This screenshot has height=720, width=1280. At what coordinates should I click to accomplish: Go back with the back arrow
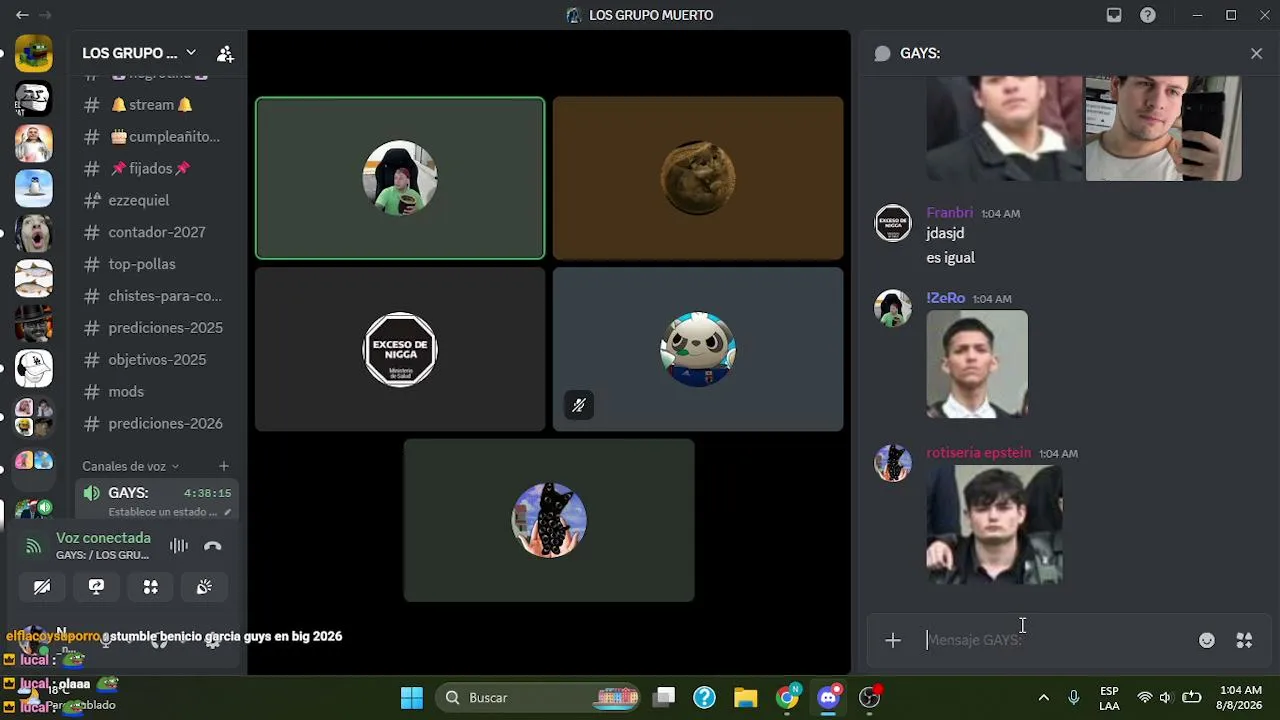22,15
